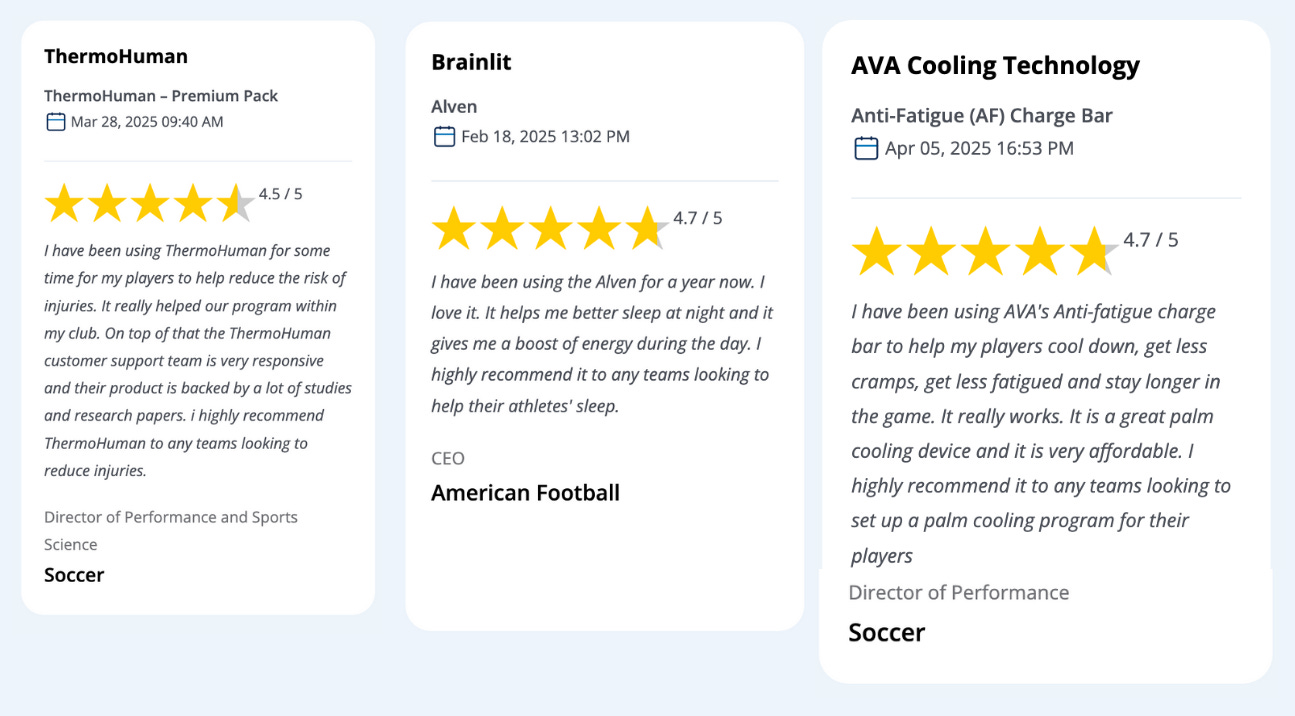
Task: Click the calendar icon on Brainlit card
Action: (x=444, y=136)
